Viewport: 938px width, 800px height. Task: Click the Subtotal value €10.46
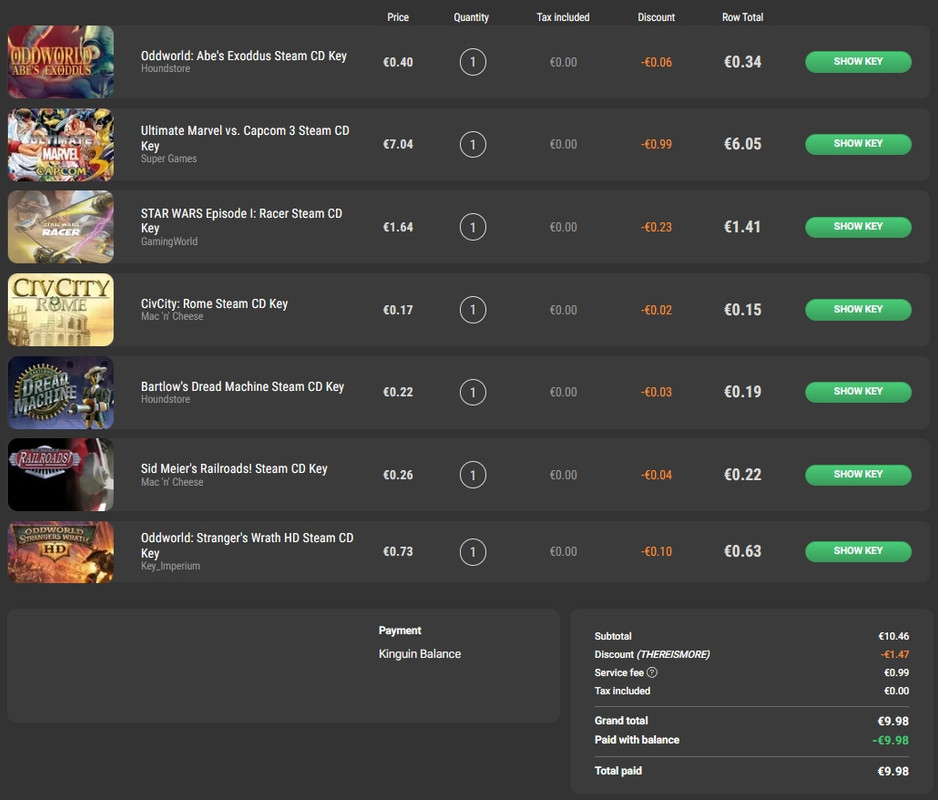pyautogui.click(x=894, y=636)
